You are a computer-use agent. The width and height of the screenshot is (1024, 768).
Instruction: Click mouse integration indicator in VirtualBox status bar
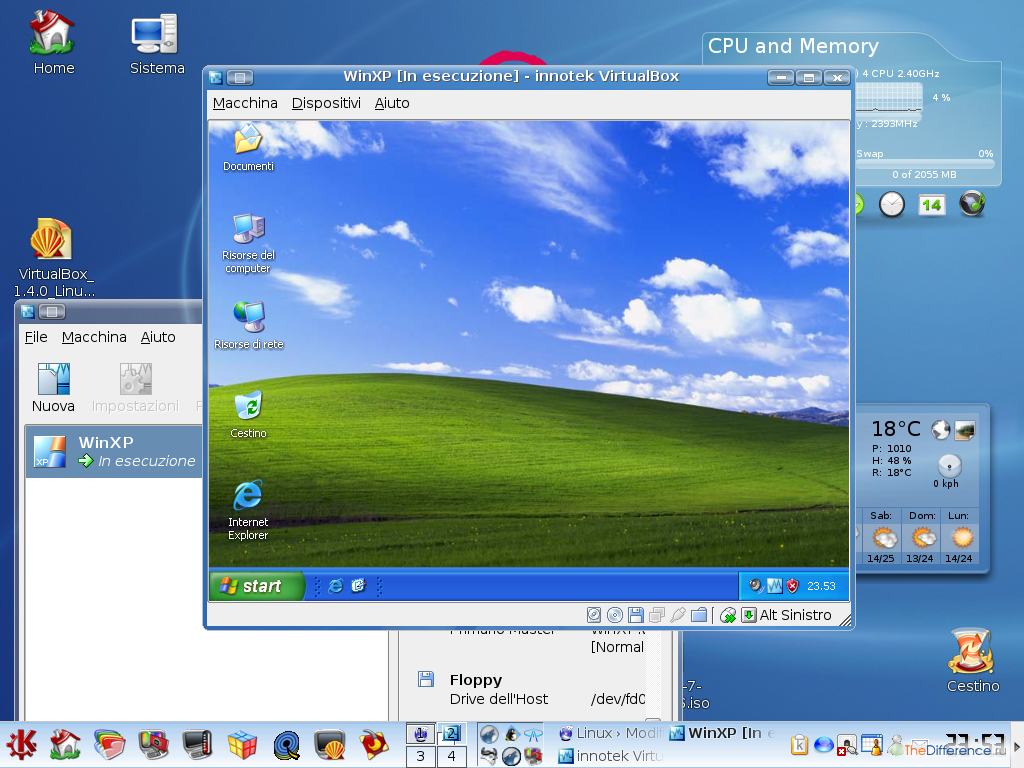(728, 615)
